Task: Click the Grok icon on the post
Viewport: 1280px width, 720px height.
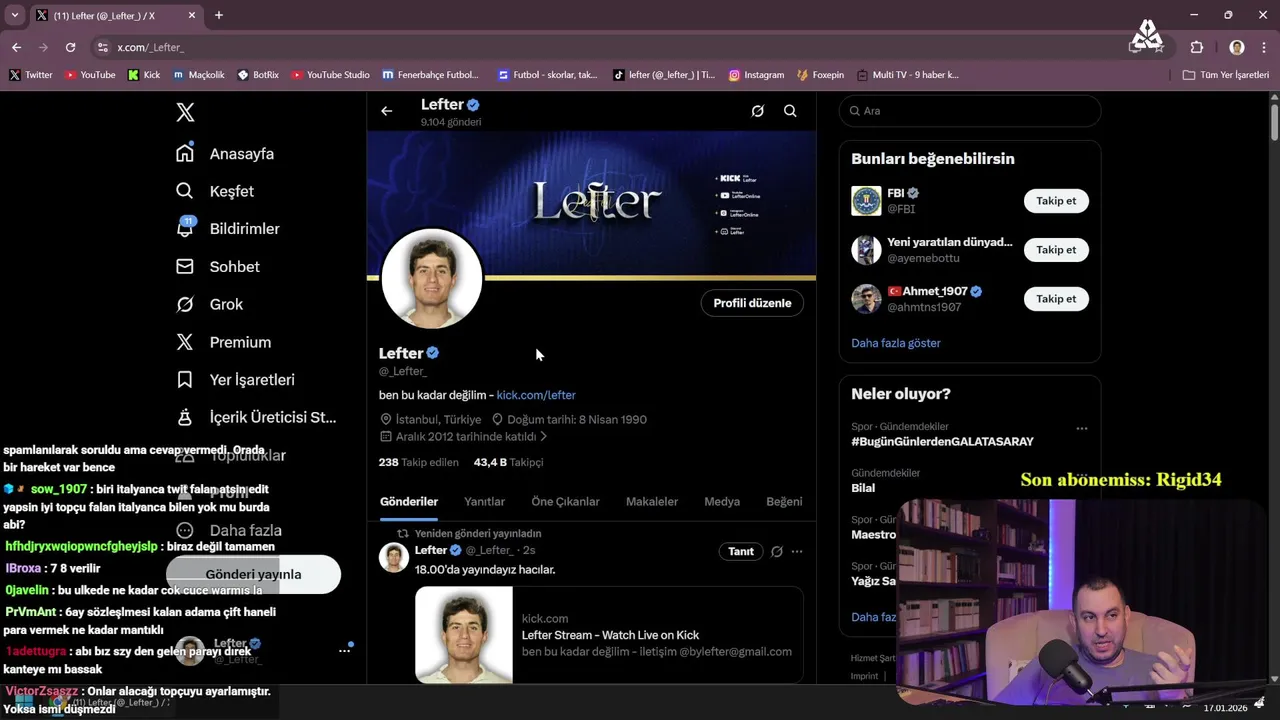Action: (776, 551)
